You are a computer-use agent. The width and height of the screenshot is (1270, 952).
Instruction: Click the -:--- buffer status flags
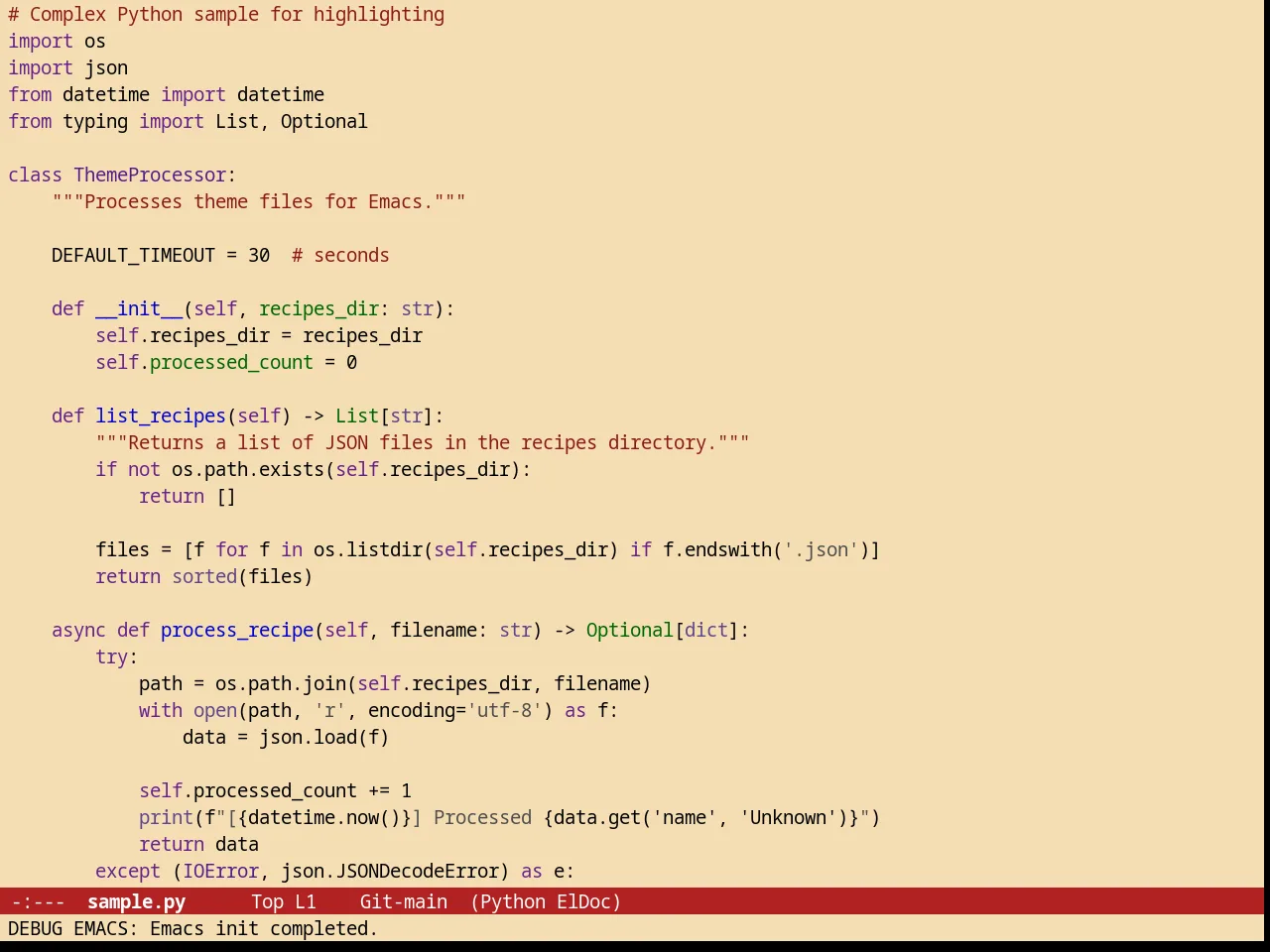(x=38, y=901)
